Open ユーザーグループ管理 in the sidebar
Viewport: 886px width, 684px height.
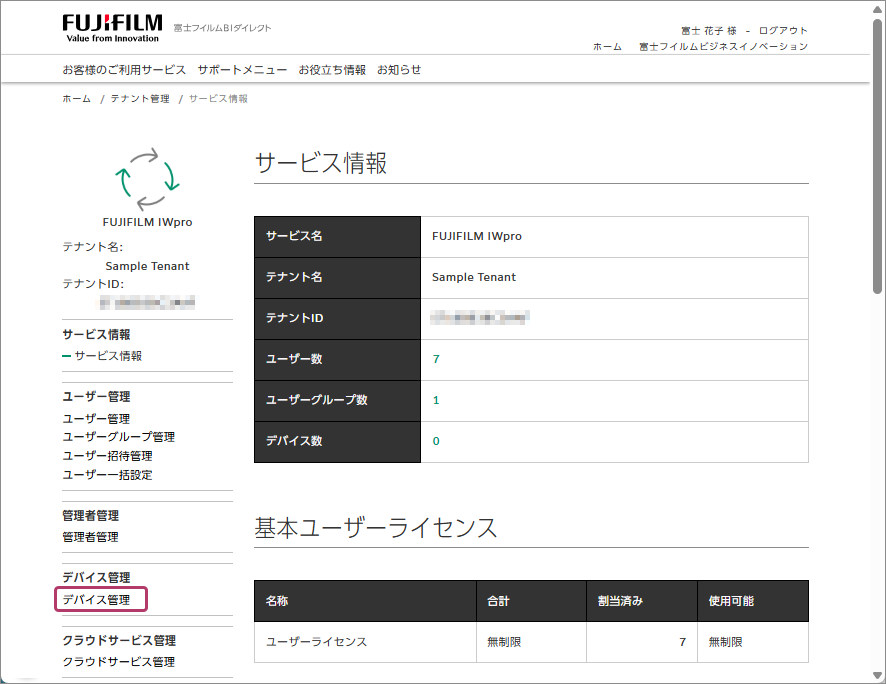tap(118, 437)
